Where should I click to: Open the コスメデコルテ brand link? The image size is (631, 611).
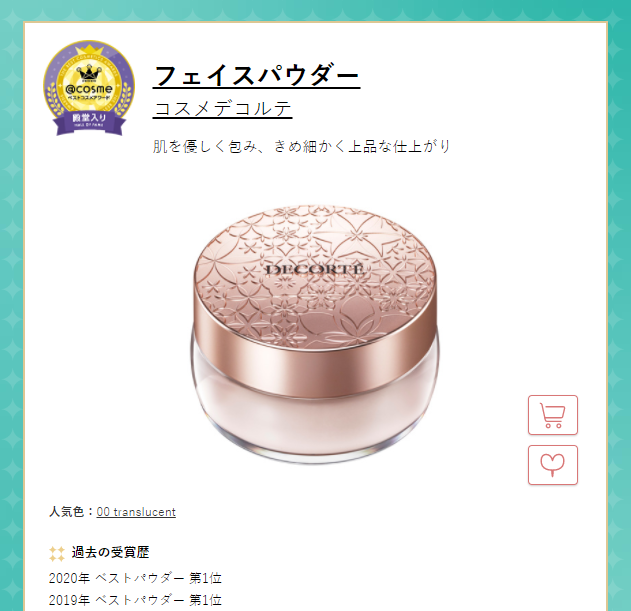(223, 109)
